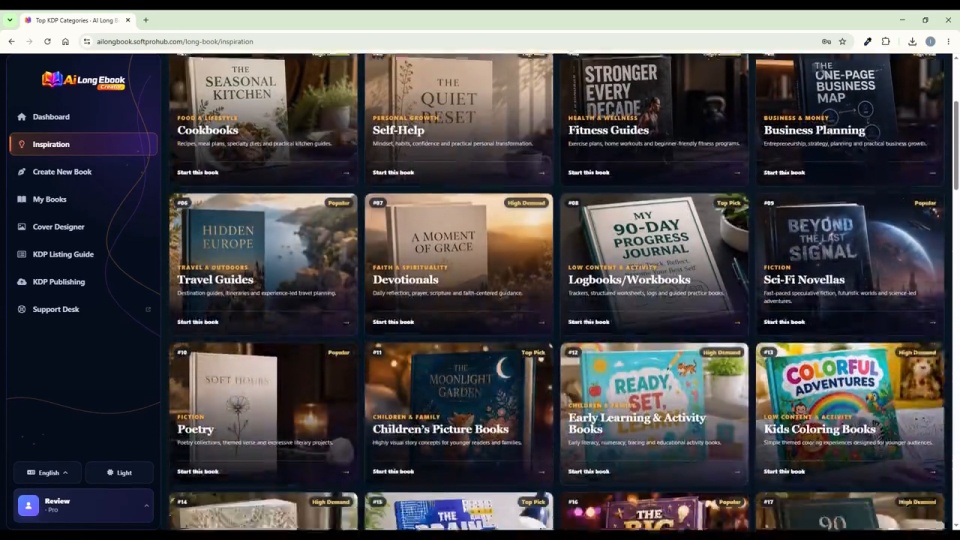Image resolution: width=960 pixels, height=540 pixels.
Task: Switch to Light theme
Action: click(x=119, y=473)
